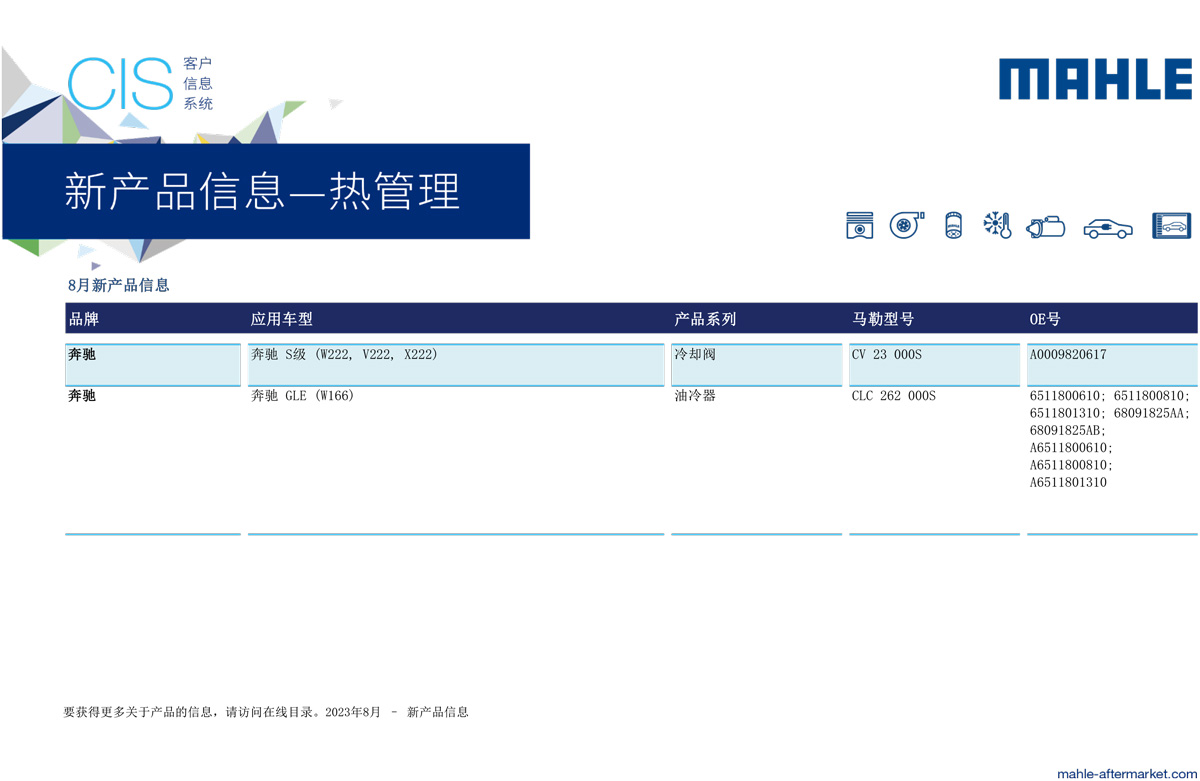
Task: Open the mahle-aftermarket.com link
Action: coord(1126,773)
